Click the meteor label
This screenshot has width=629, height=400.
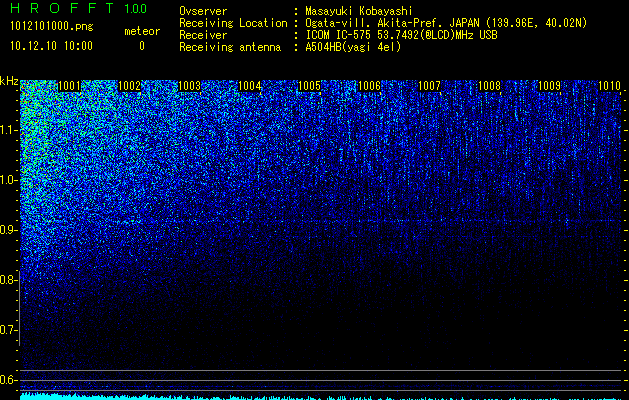142,31
